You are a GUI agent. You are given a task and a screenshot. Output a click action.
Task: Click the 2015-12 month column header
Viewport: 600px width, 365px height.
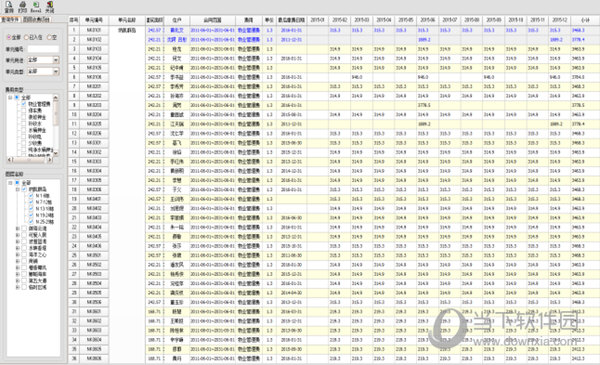point(559,20)
